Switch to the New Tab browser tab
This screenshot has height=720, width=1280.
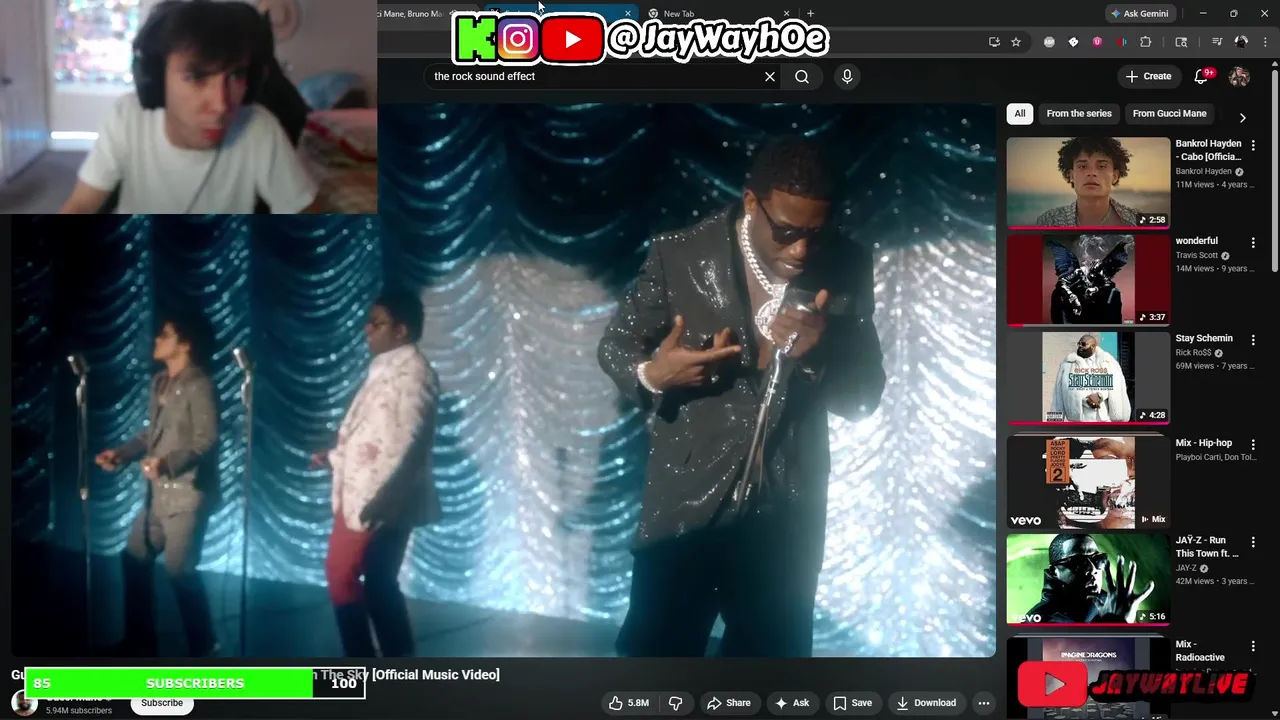pyautogui.click(x=715, y=14)
